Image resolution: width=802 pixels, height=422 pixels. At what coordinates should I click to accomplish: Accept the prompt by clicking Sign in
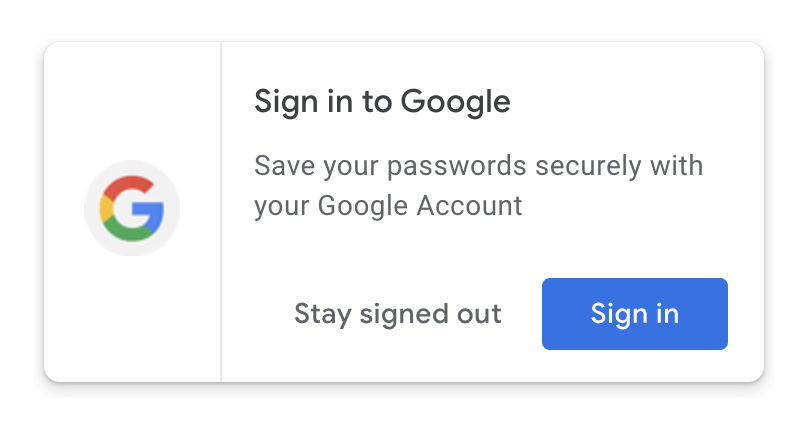pyautogui.click(x=634, y=314)
